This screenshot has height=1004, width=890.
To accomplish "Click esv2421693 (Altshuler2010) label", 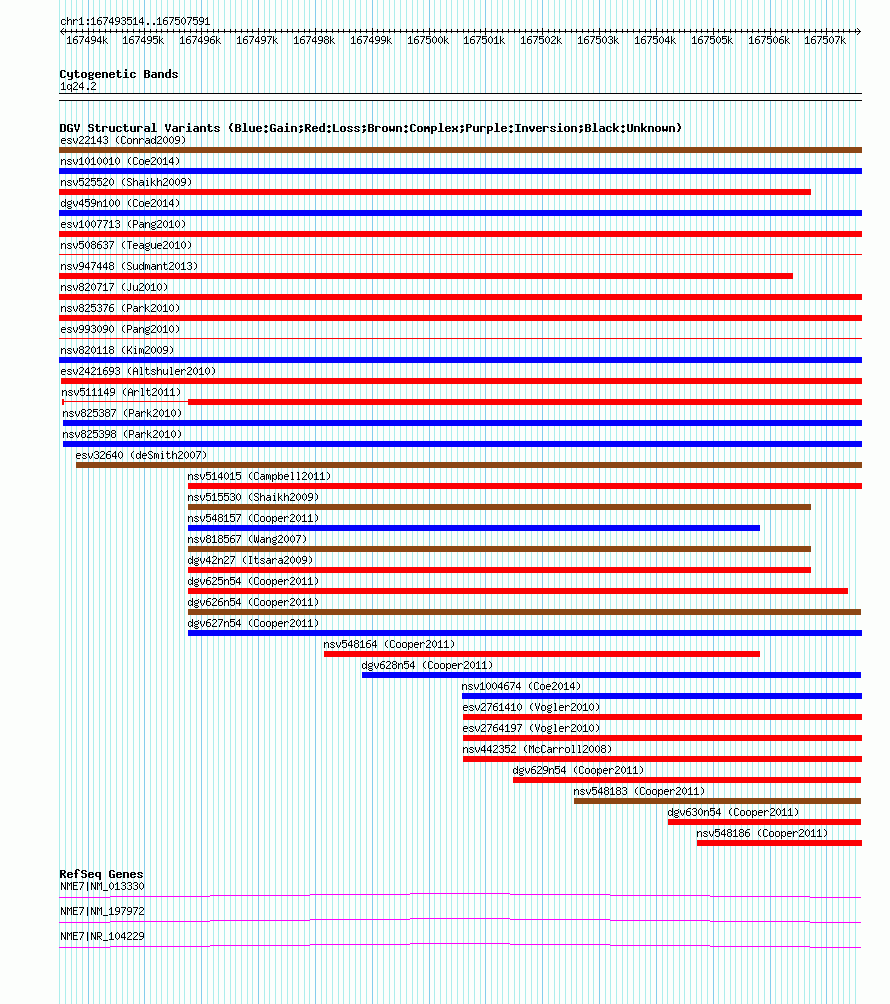I will pyautogui.click(x=138, y=371).
